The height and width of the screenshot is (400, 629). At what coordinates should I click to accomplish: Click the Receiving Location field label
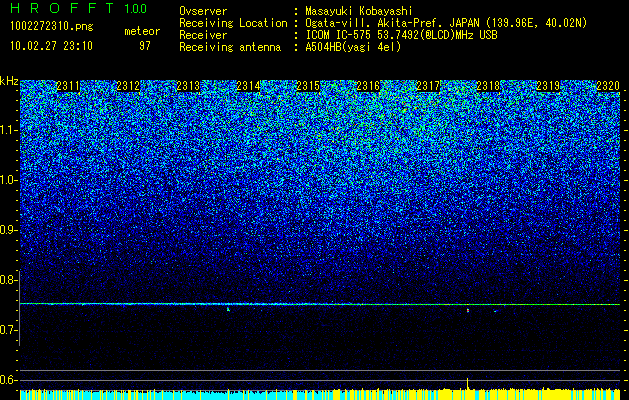[233, 23]
